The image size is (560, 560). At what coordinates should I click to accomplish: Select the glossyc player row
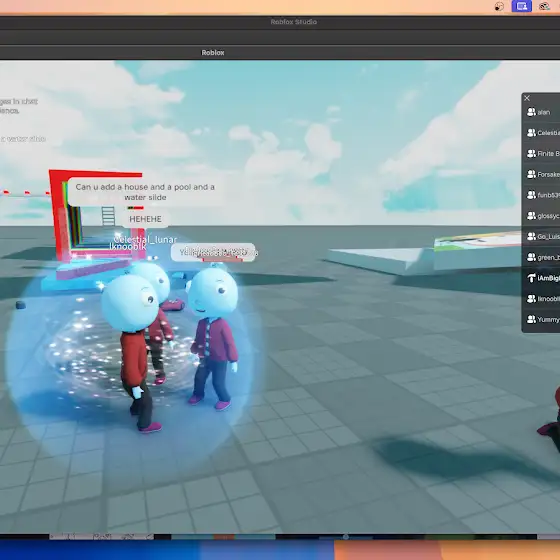[541, 216]
